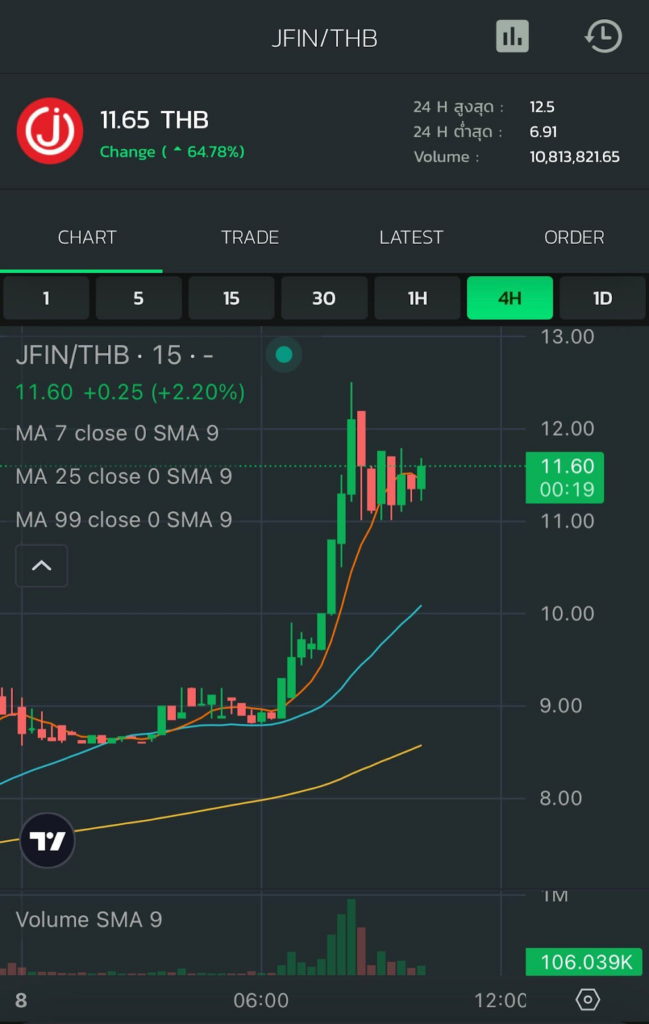Switch to the ORDER tab

(x=574, y=237)
